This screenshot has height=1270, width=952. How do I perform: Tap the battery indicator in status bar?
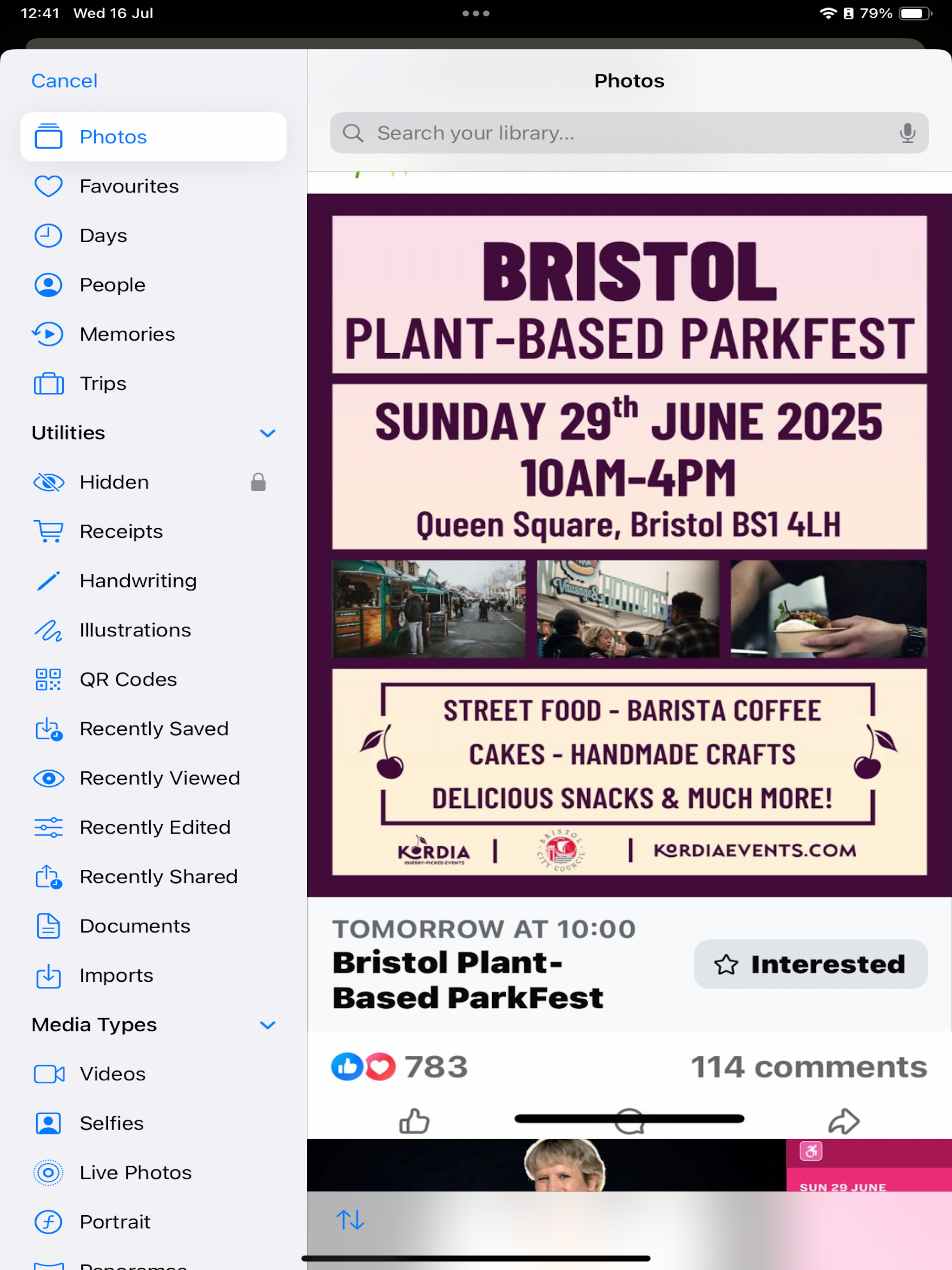(x=915, y=13)
